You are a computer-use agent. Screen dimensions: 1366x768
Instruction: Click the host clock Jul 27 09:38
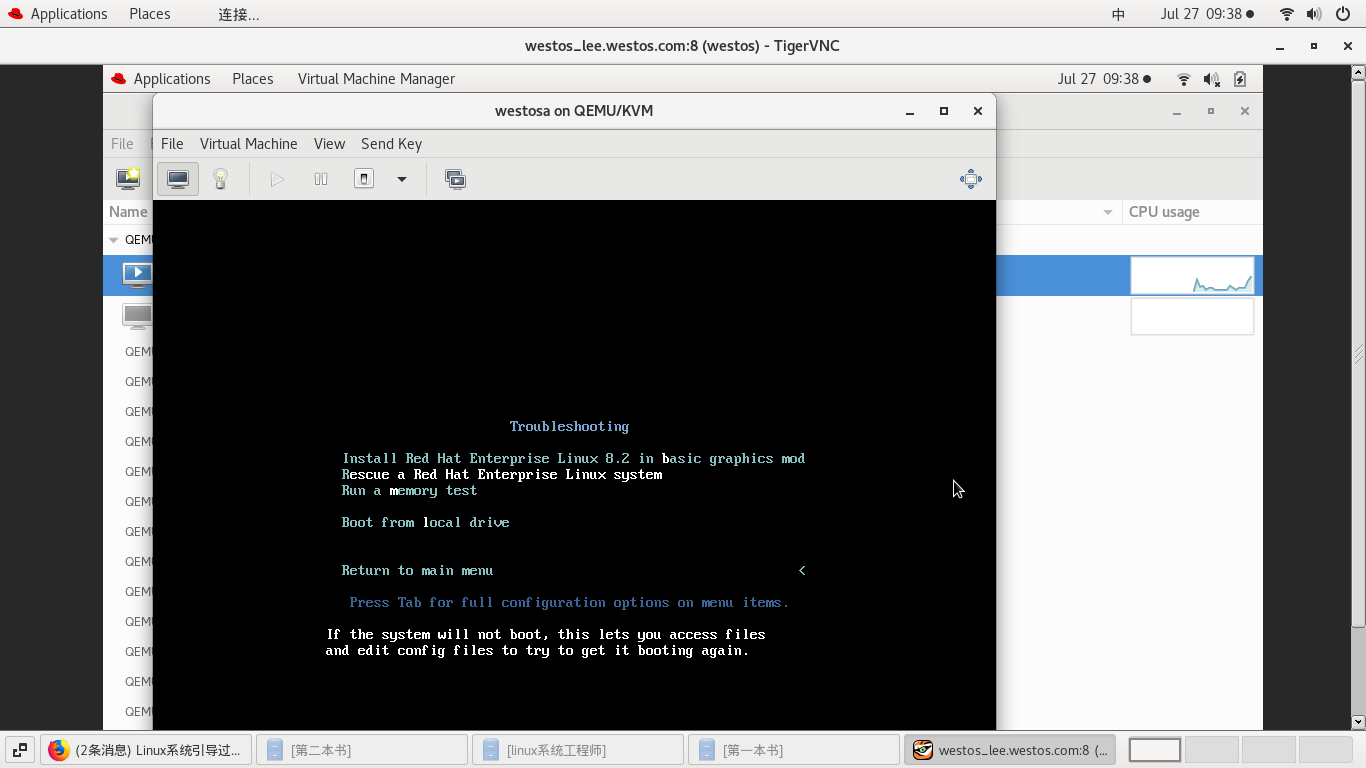(1207, 14)
